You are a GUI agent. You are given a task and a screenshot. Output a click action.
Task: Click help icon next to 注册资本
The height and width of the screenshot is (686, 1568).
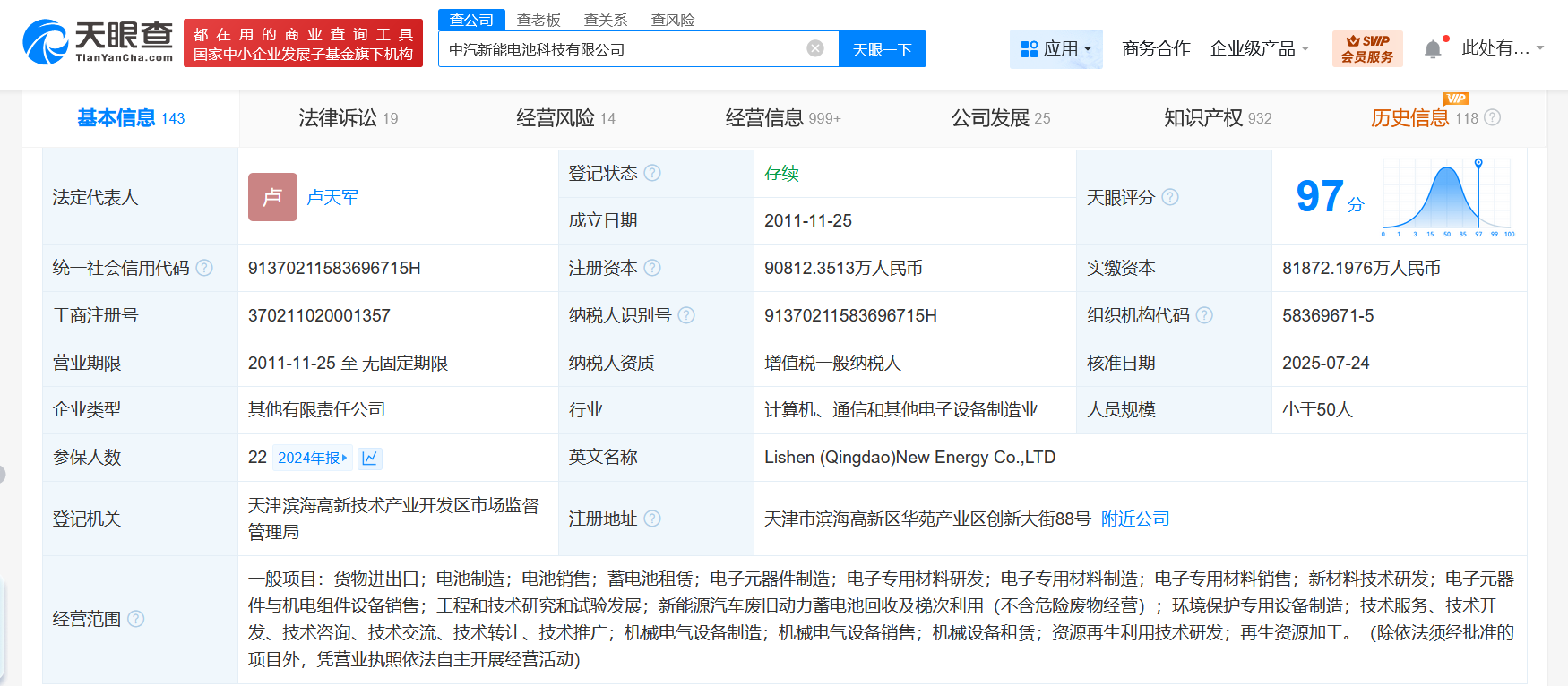(652, 268)
